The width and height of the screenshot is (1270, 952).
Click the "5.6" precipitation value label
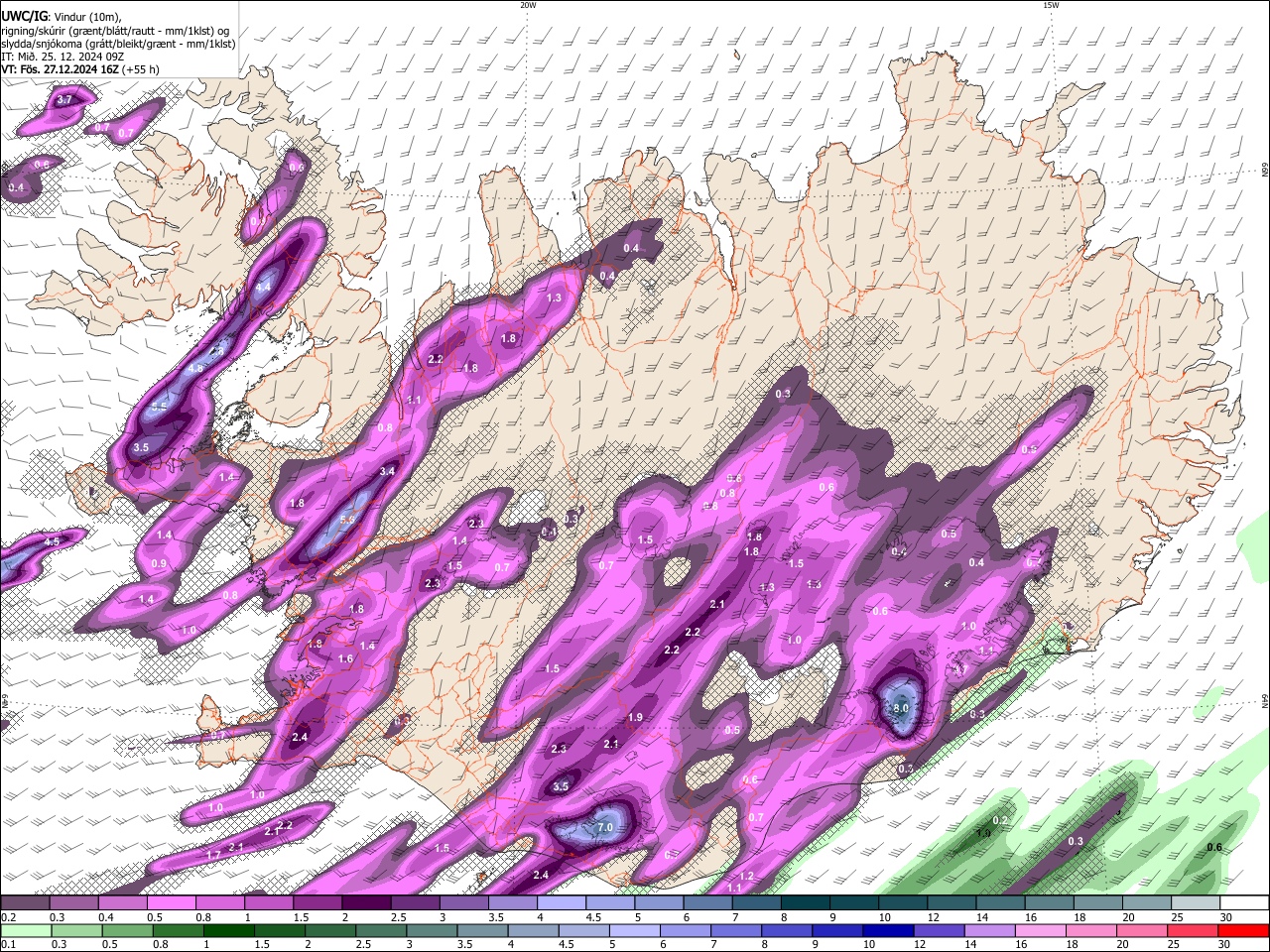pos(347,519)
